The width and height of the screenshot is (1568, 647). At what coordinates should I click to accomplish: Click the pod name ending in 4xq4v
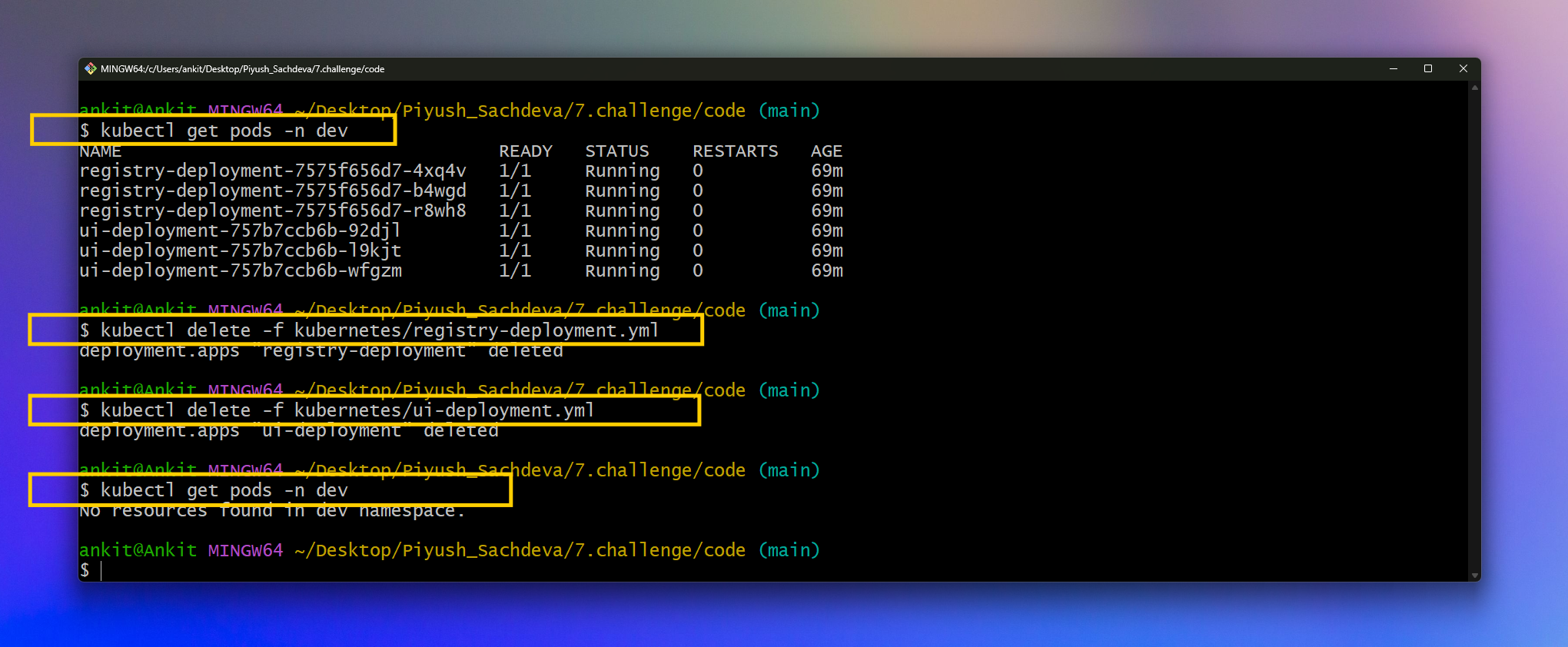coord(273,171)
